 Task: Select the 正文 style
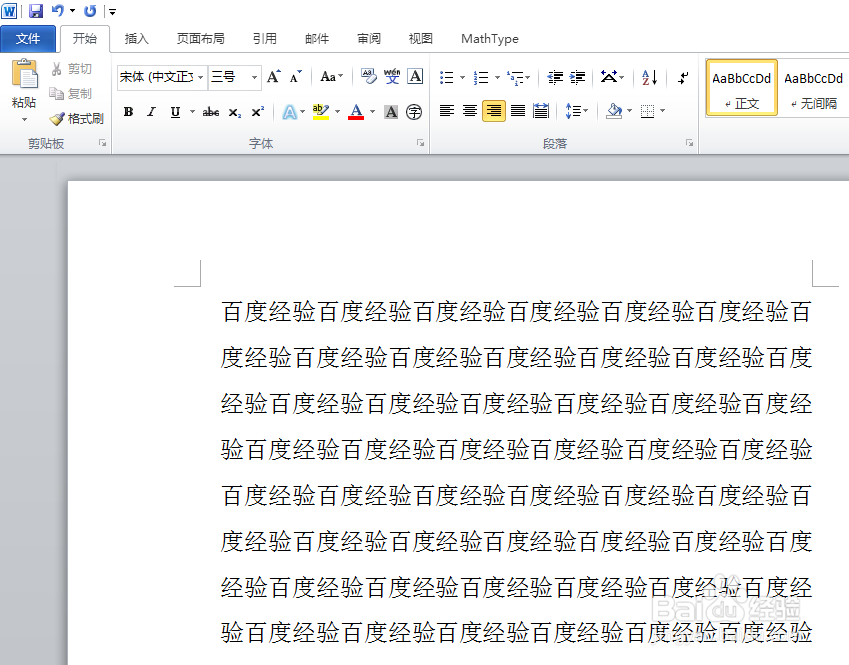741,88
